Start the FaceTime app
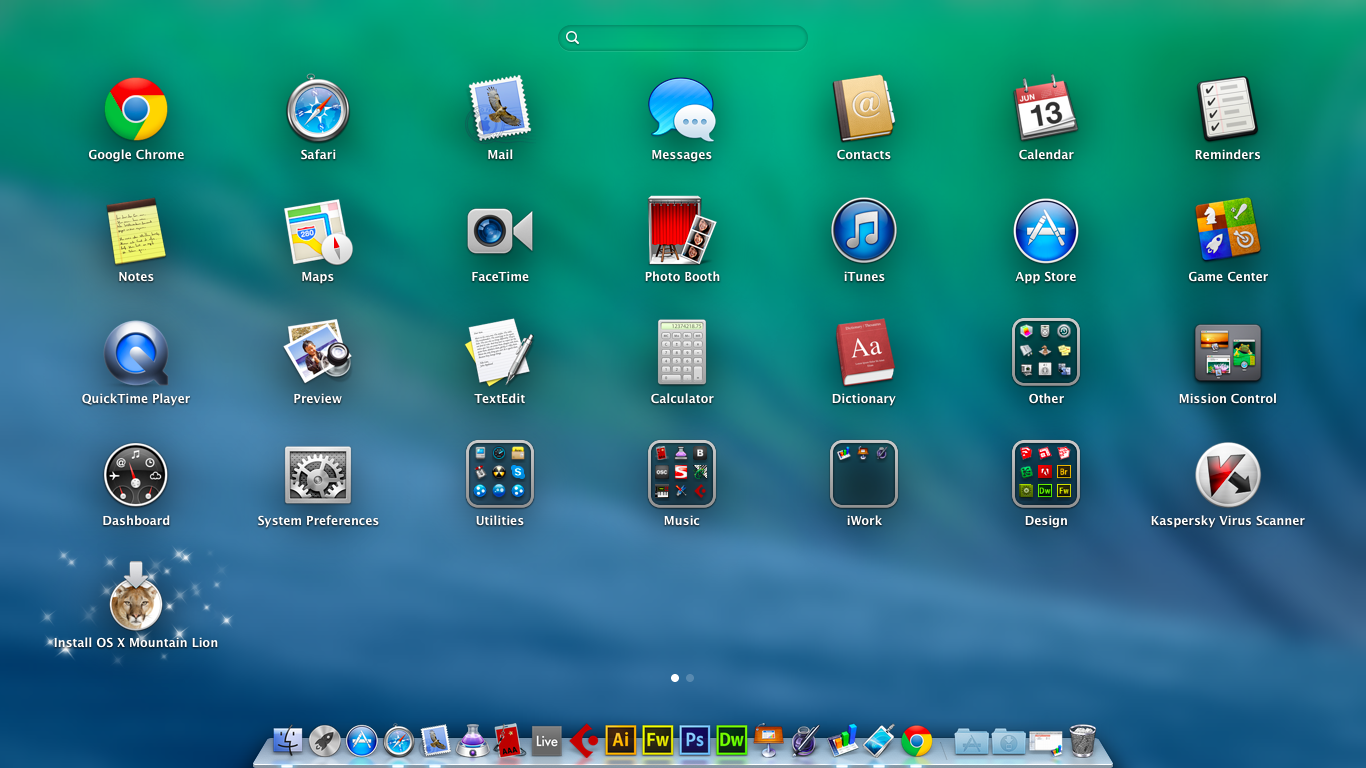This screenshot has width=1366, height=768. click(x=500, y=231)
